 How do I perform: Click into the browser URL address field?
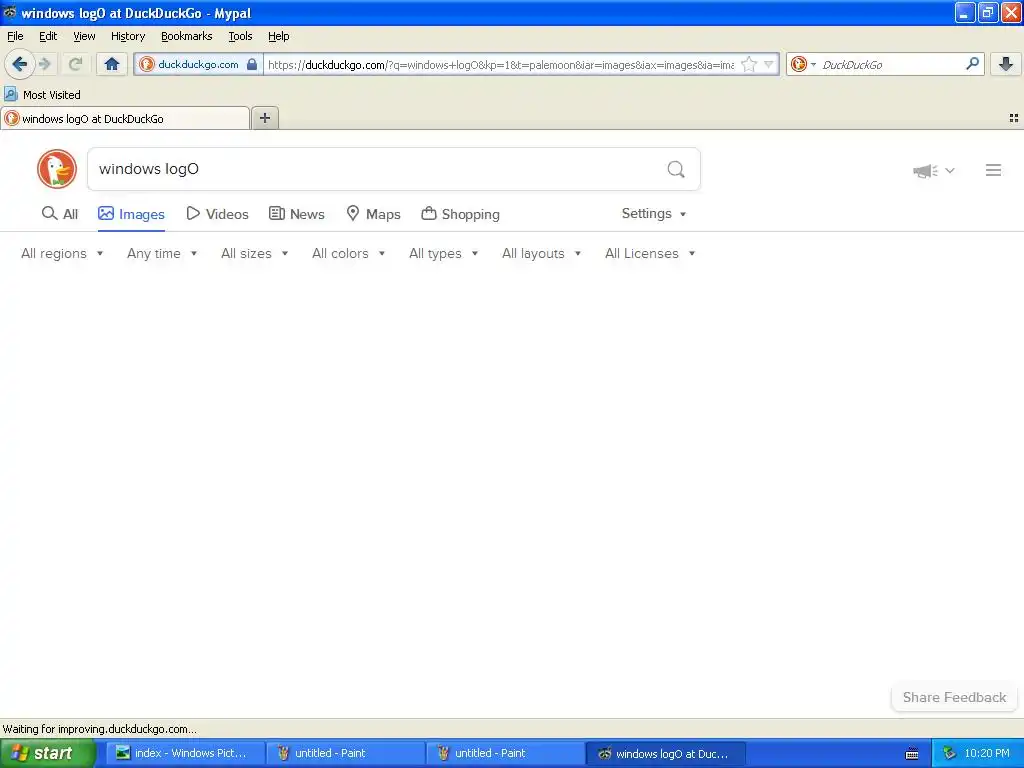point(501,65)
